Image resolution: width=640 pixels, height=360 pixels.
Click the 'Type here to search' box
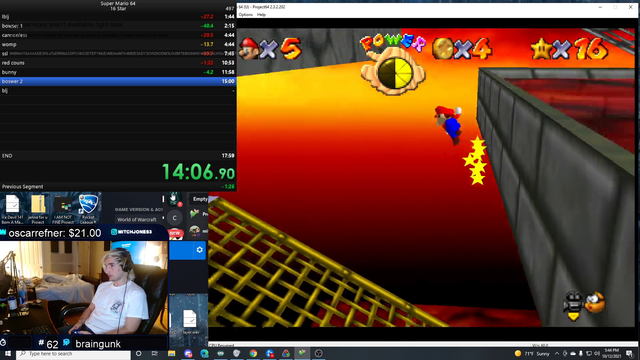[x=73, y=354]
